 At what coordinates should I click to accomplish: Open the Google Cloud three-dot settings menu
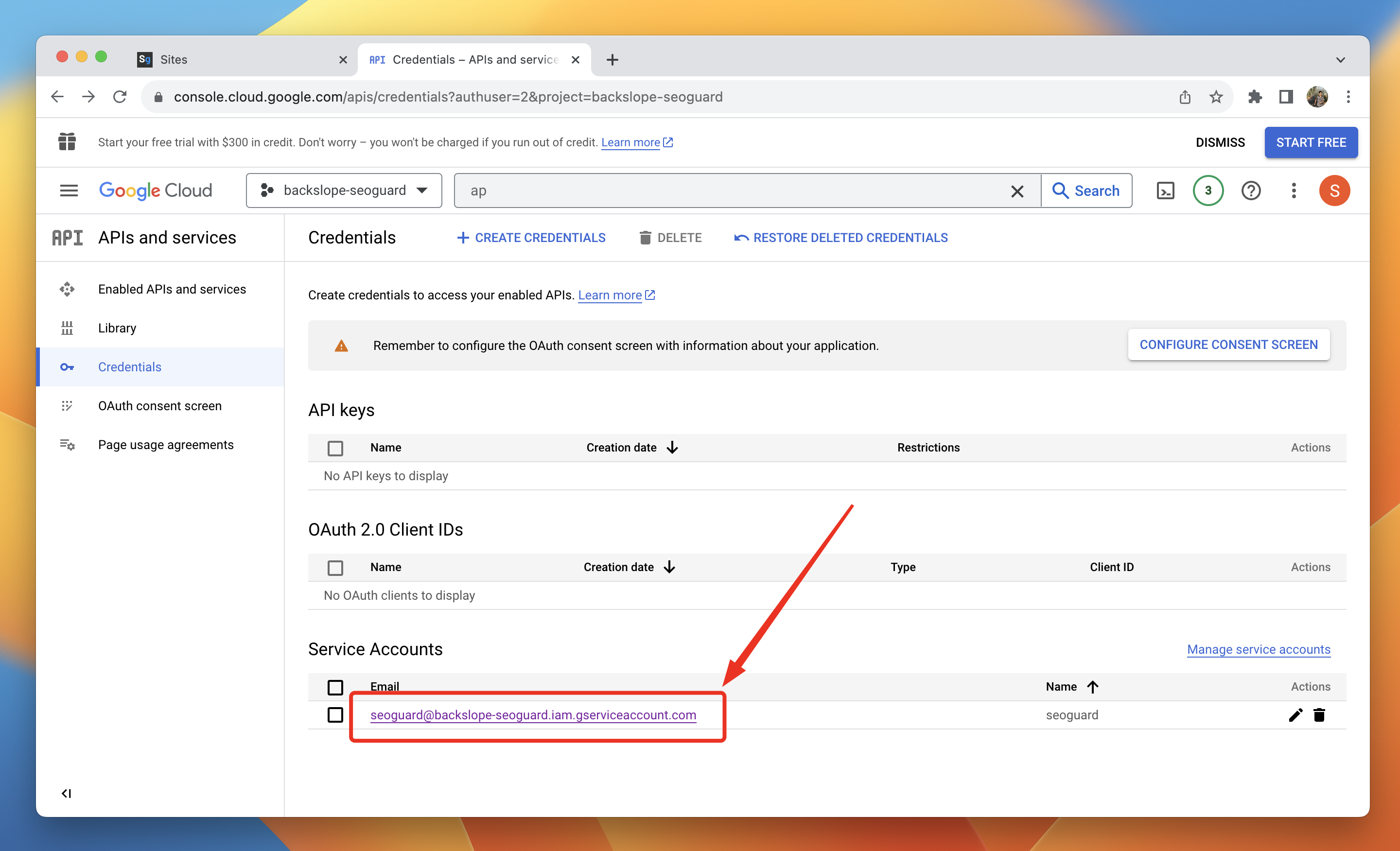pos(1294,191)
